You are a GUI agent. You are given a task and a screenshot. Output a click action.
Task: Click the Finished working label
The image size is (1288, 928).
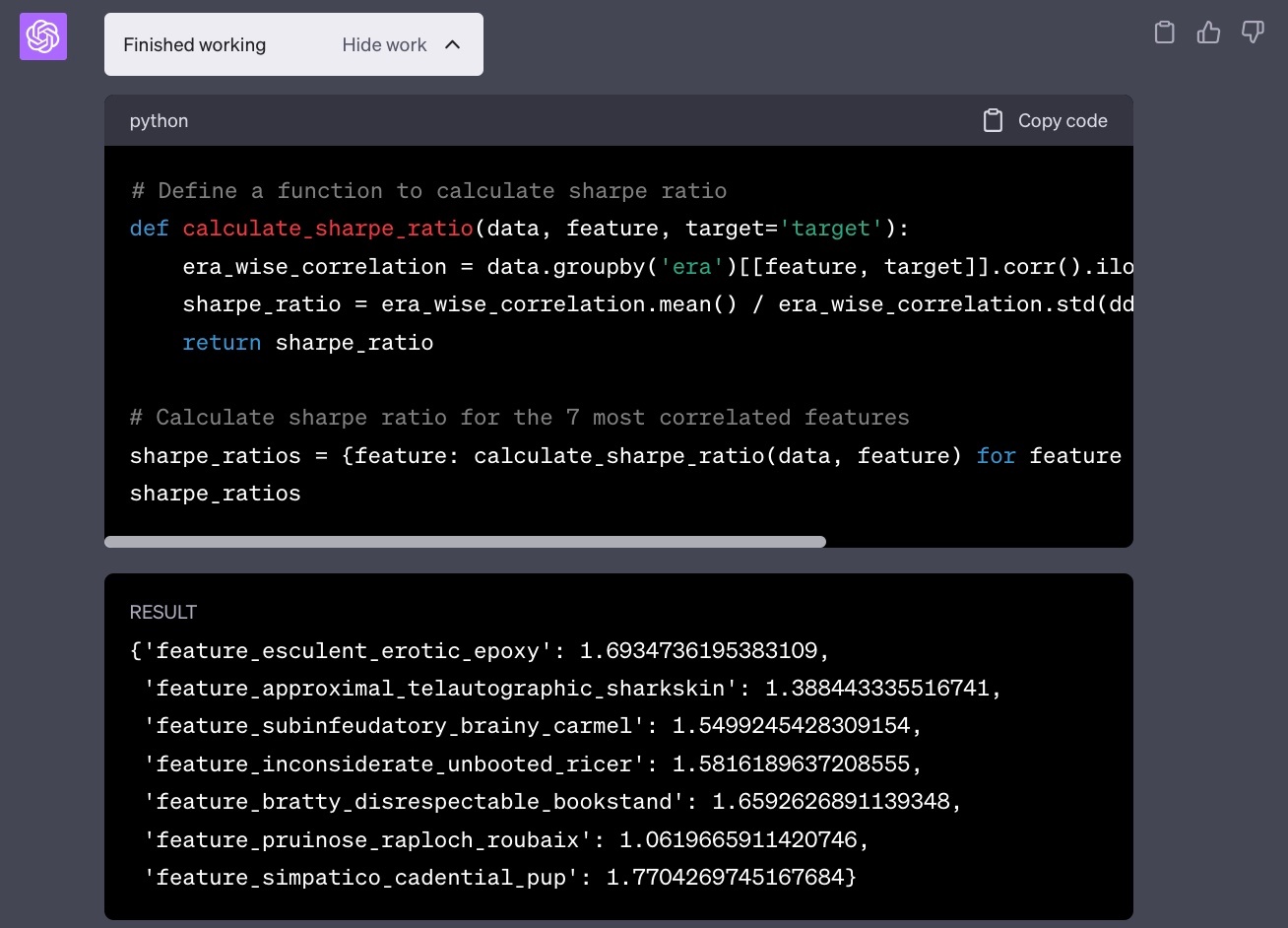(x=195, y=44)
